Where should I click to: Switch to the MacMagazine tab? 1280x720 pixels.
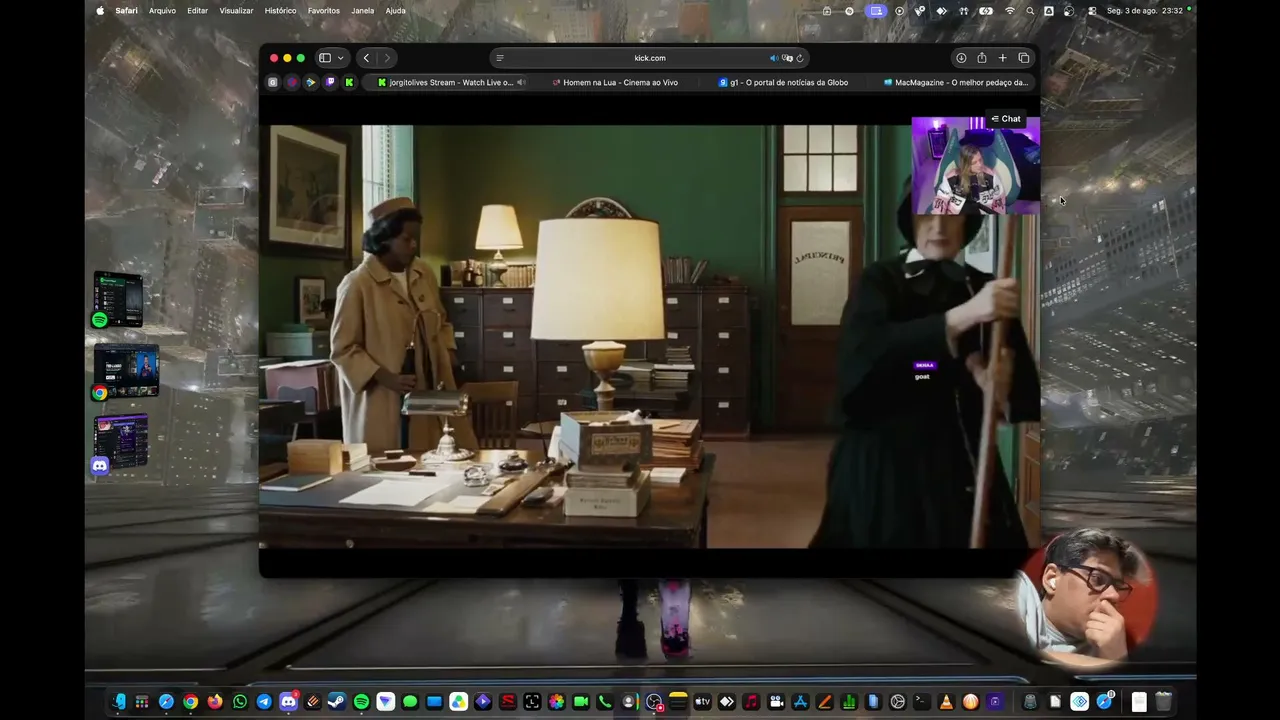tap(955, 83)
